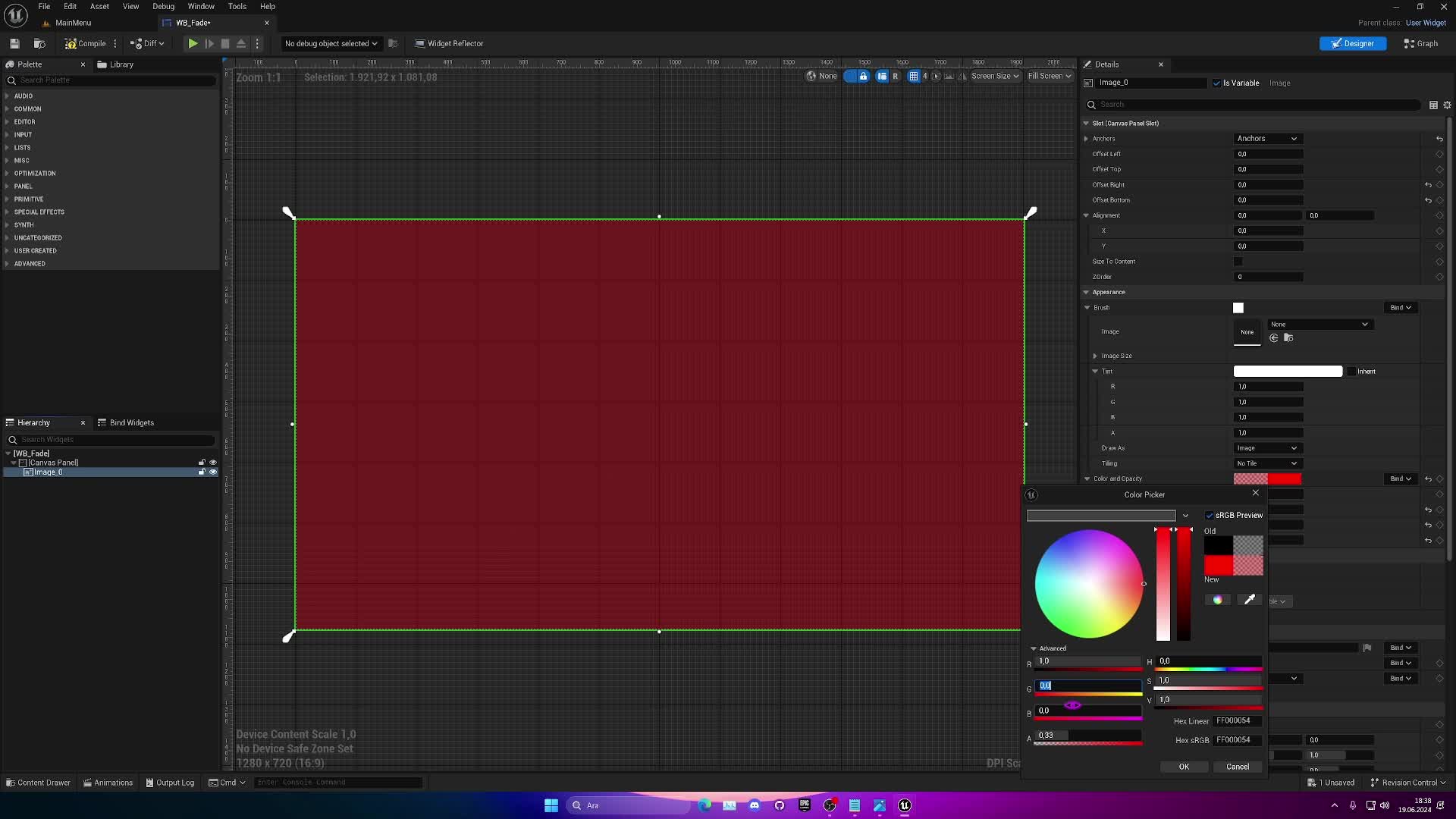Toggle Is Variable checkbox
The height and width of the screenshot is (819, 1456).
[x=1217, y=83]
